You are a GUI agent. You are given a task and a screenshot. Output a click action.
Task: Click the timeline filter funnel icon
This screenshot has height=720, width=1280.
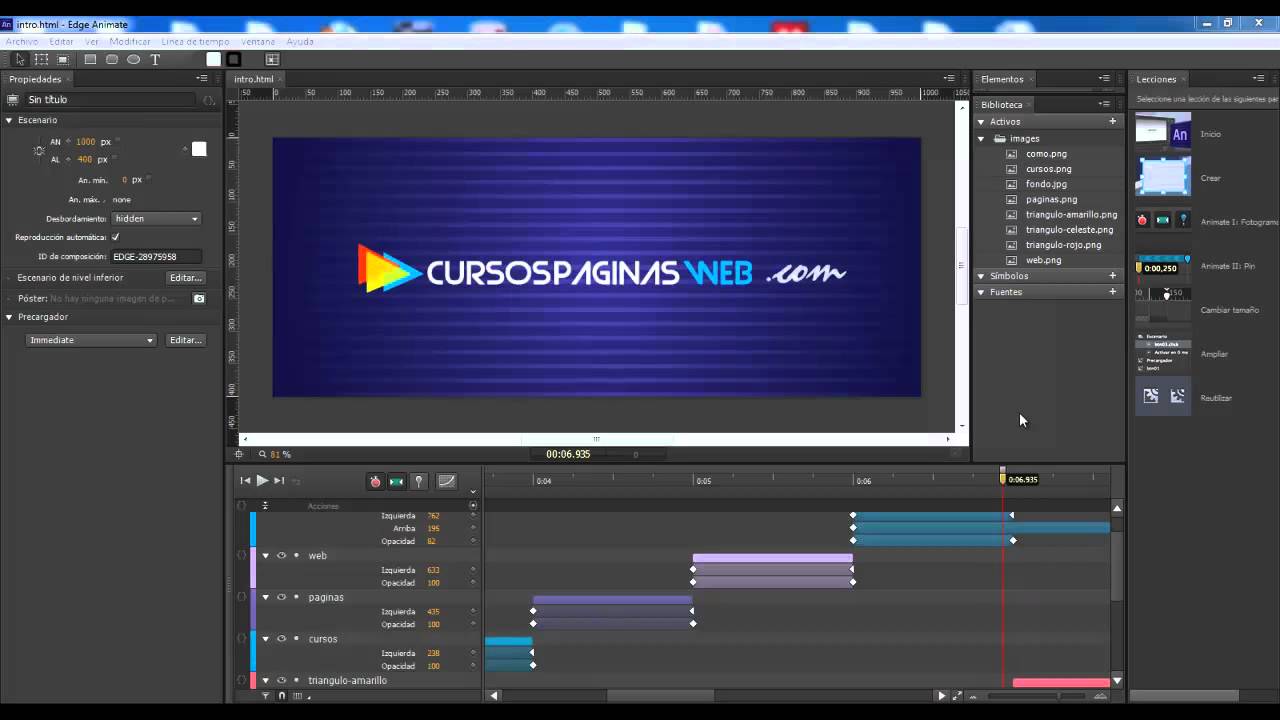(x=265, y=695)
